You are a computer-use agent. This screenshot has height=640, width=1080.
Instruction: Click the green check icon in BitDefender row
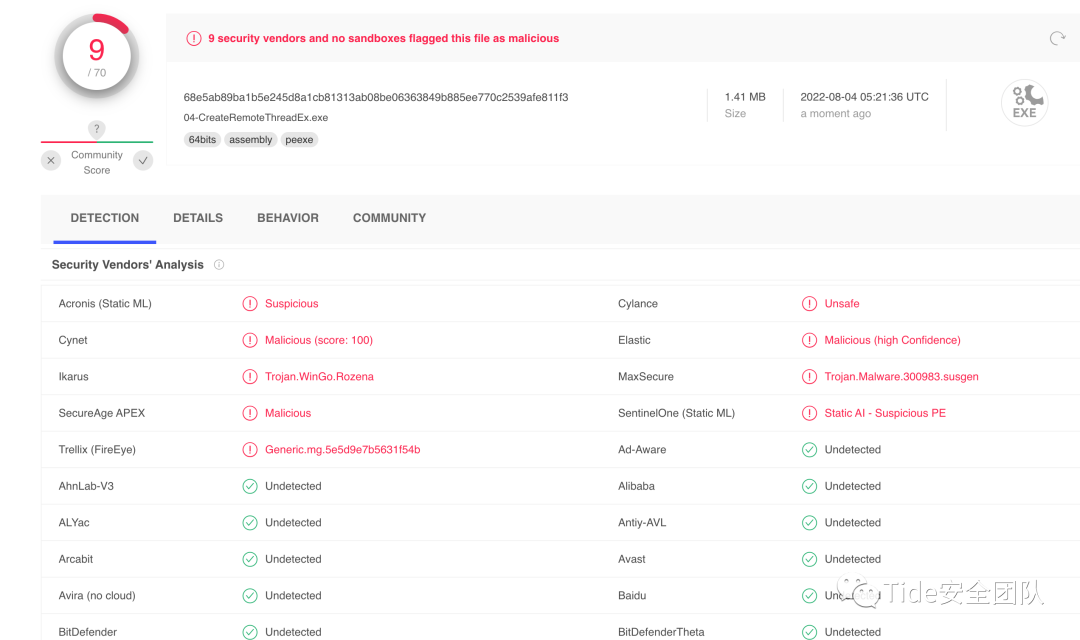click(250, 632)
